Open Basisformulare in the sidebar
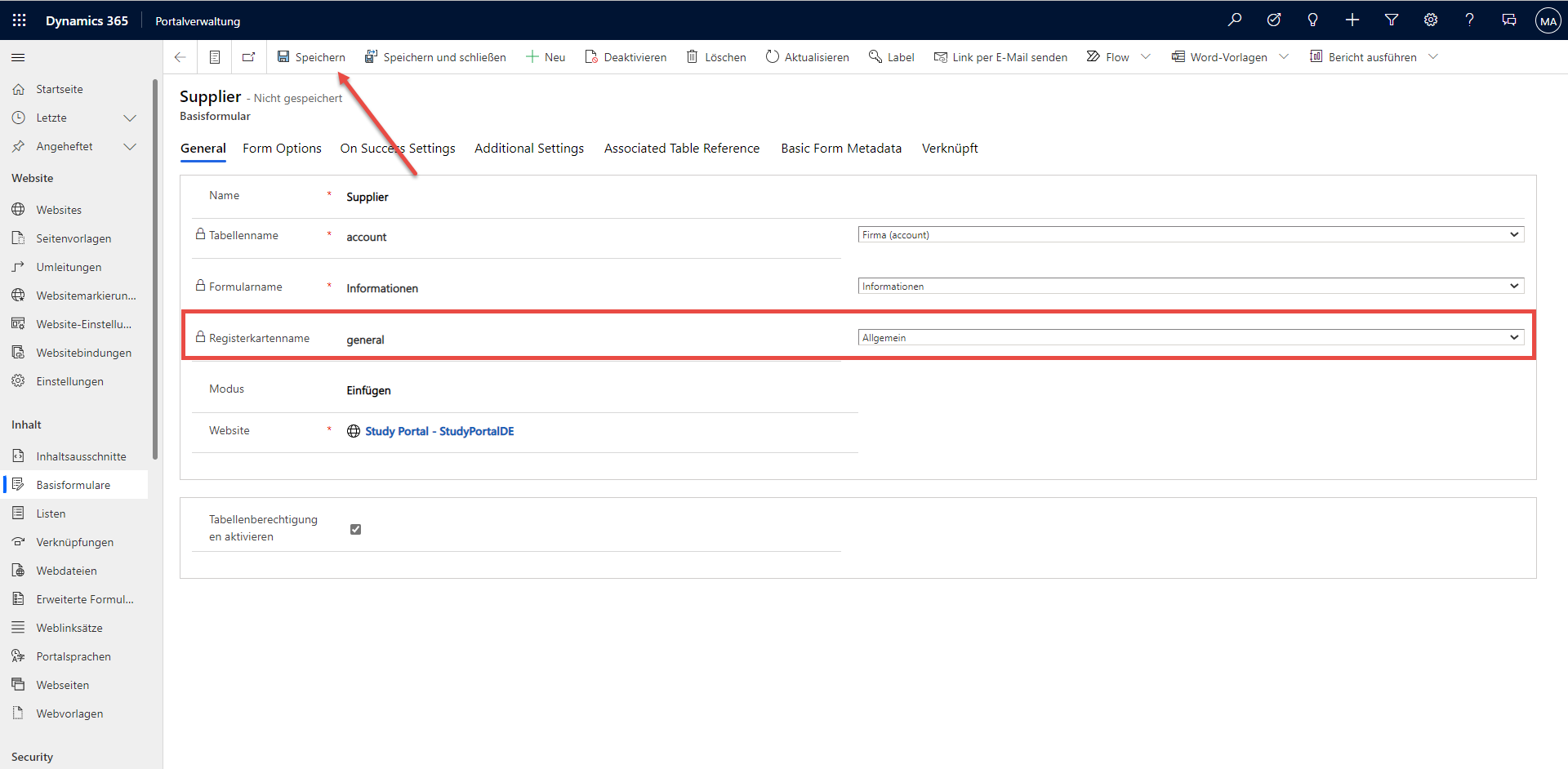 click(x=75, y=485)
